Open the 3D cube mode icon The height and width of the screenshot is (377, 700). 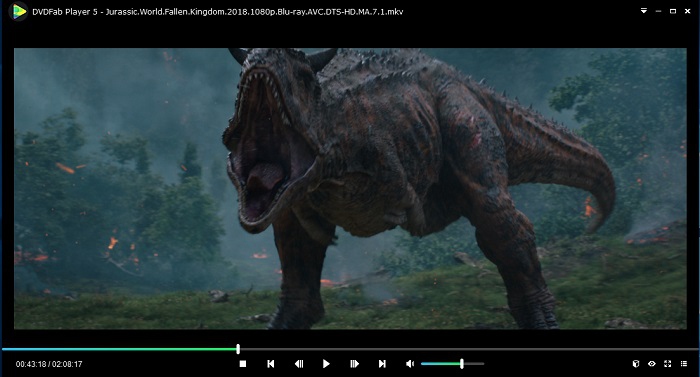636,364
